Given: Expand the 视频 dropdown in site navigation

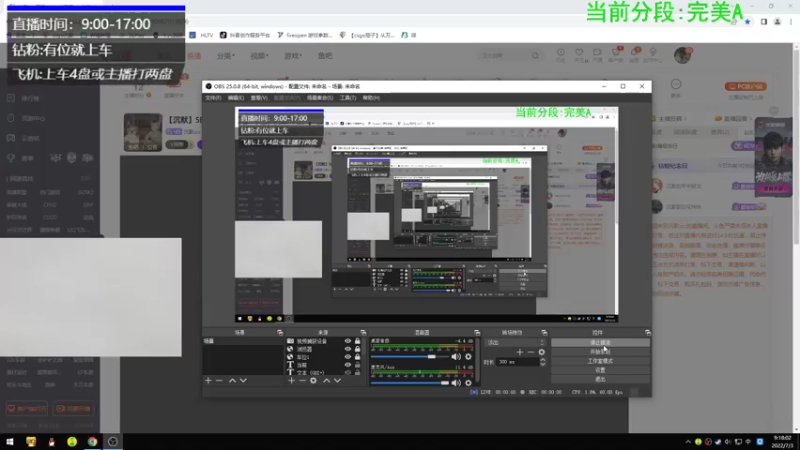Looking at the screenshot, I should click(259, 56).
